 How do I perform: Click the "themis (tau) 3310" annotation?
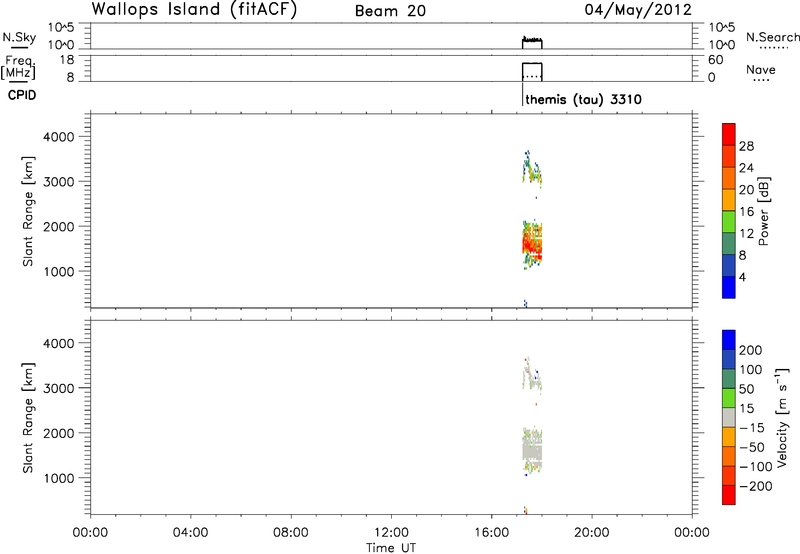[x=583, y=99]
